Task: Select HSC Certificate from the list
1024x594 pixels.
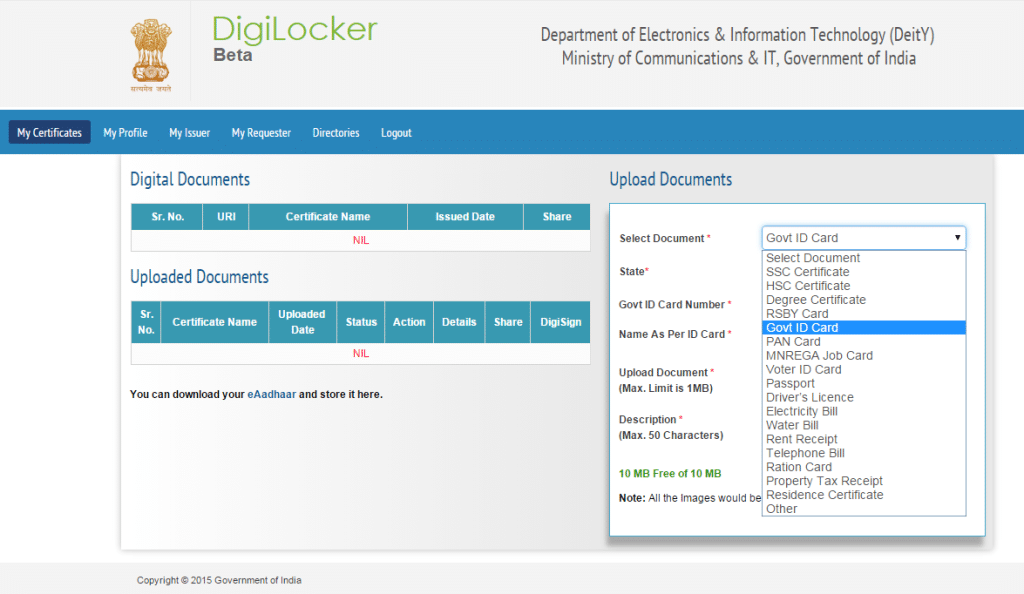Action: click(x=863, y=286)
